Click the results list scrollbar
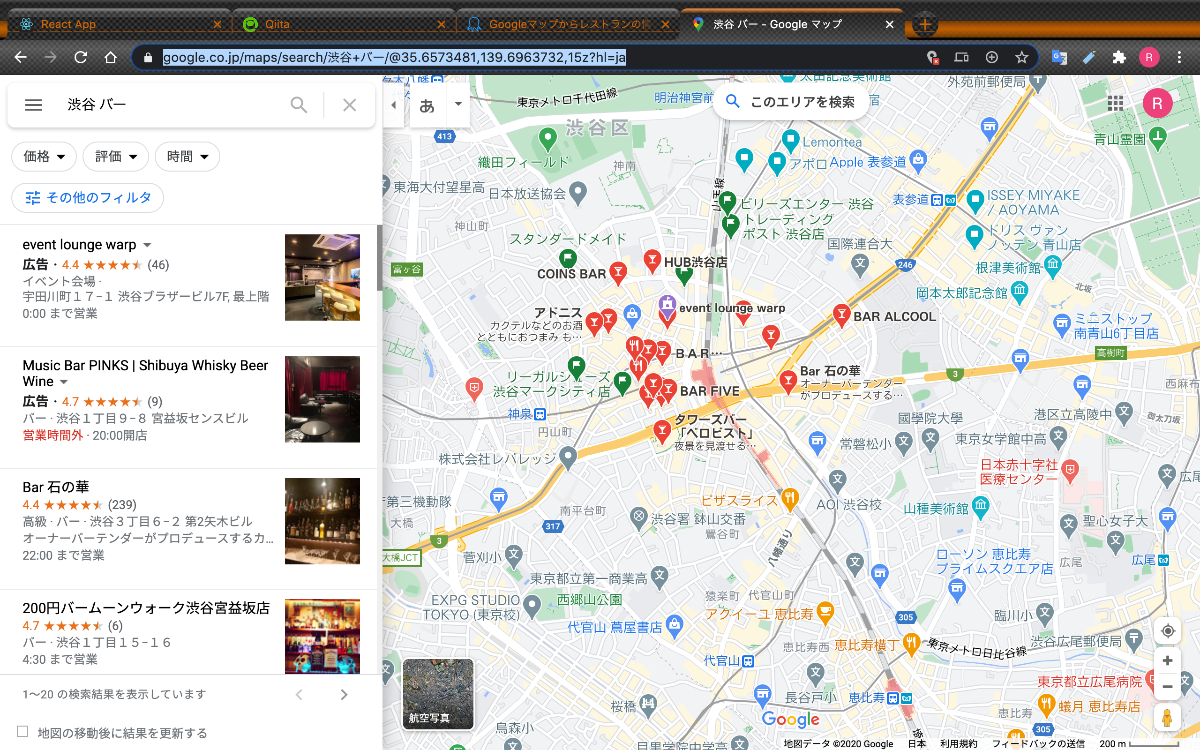Screen dimensions: 1200x750 (379, 258)
